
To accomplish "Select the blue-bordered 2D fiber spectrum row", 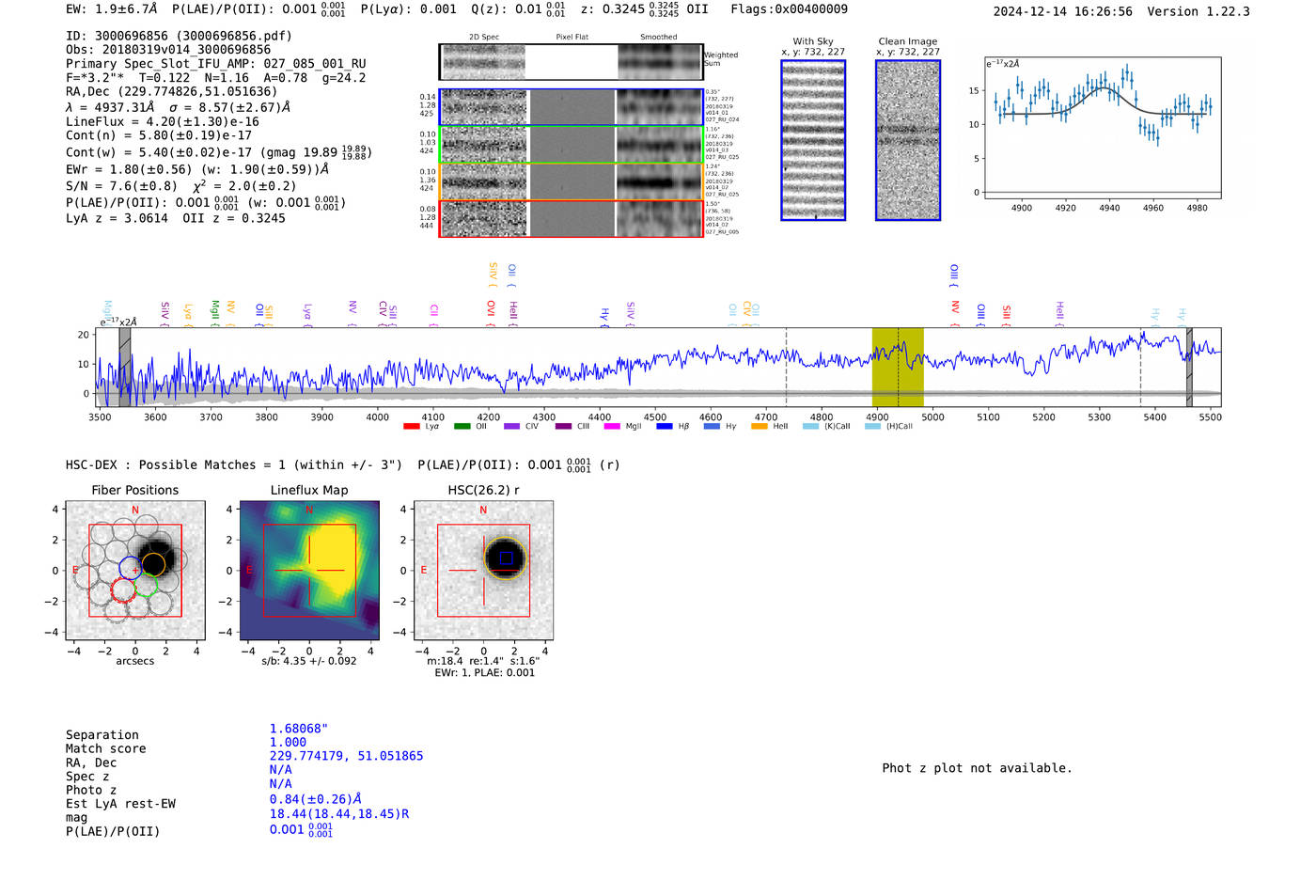I will pos(572,107).
